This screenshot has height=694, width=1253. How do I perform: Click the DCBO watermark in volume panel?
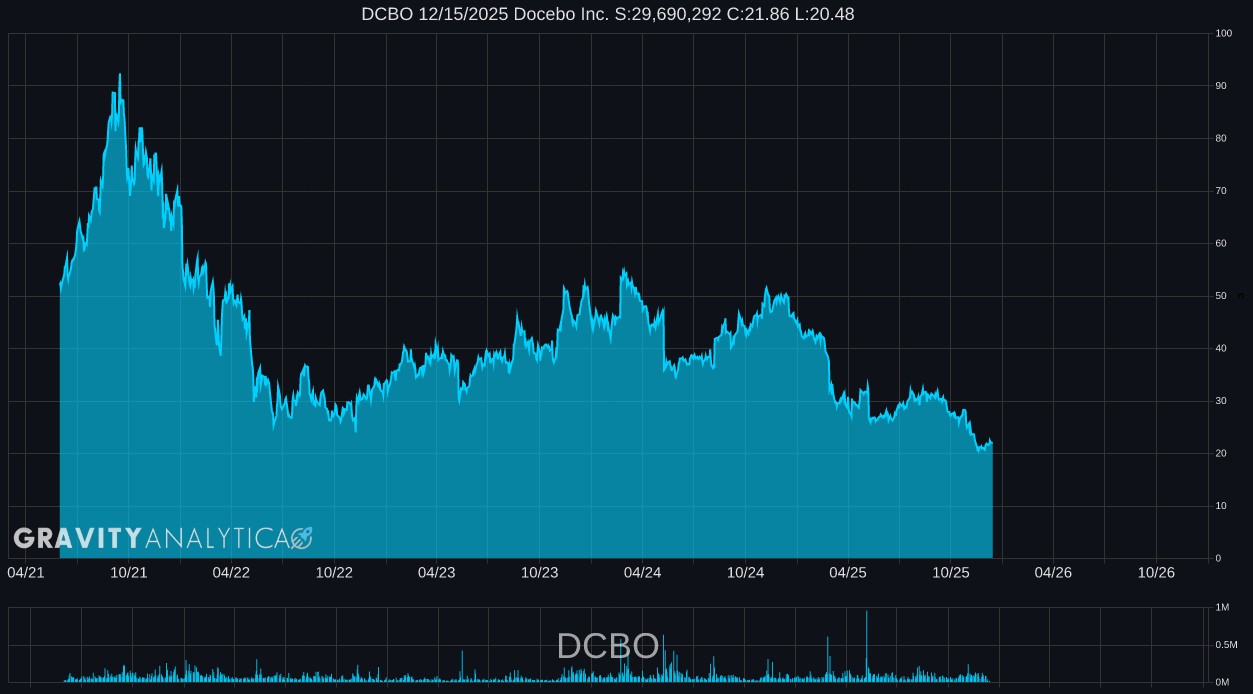point(607,646)
